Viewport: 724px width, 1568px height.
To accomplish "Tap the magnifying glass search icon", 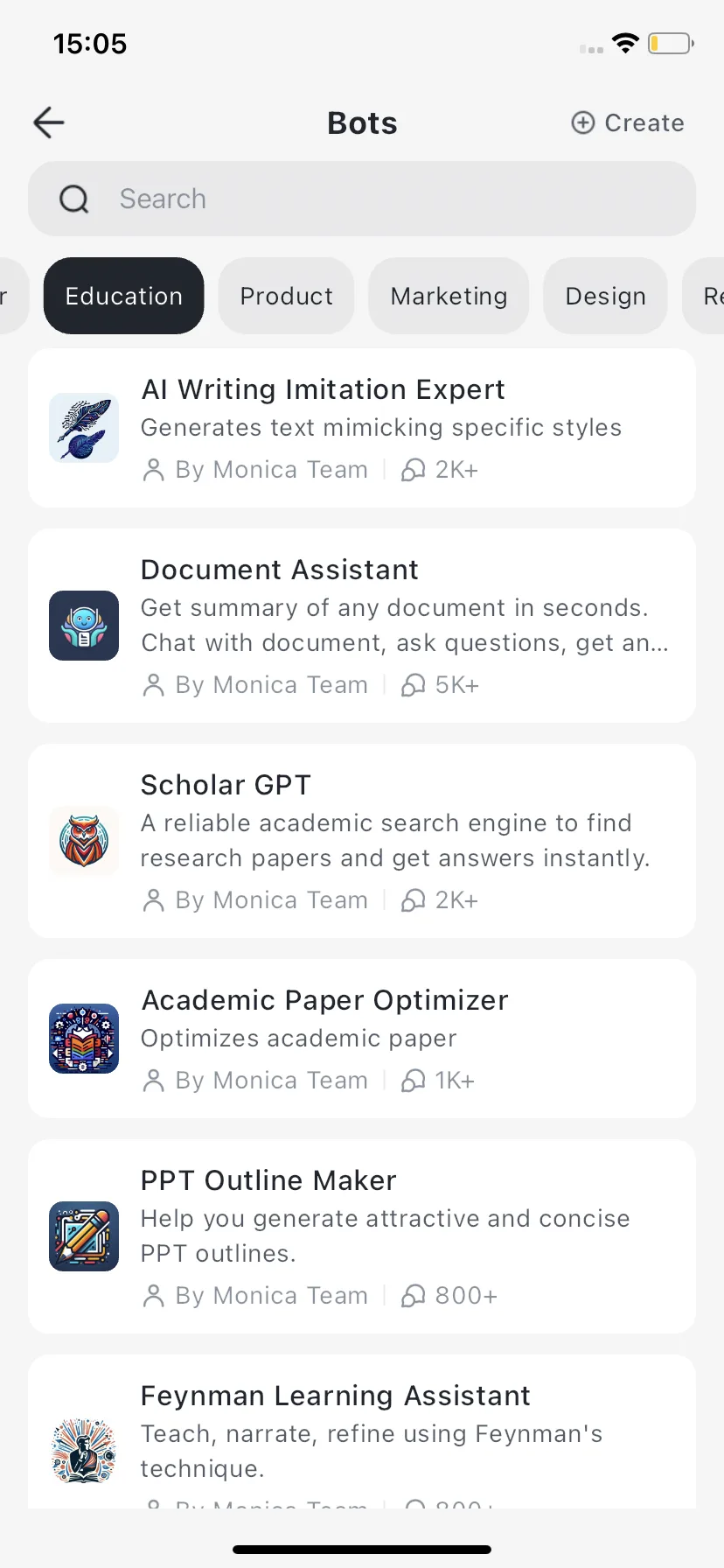I will (x=74, y=199).
